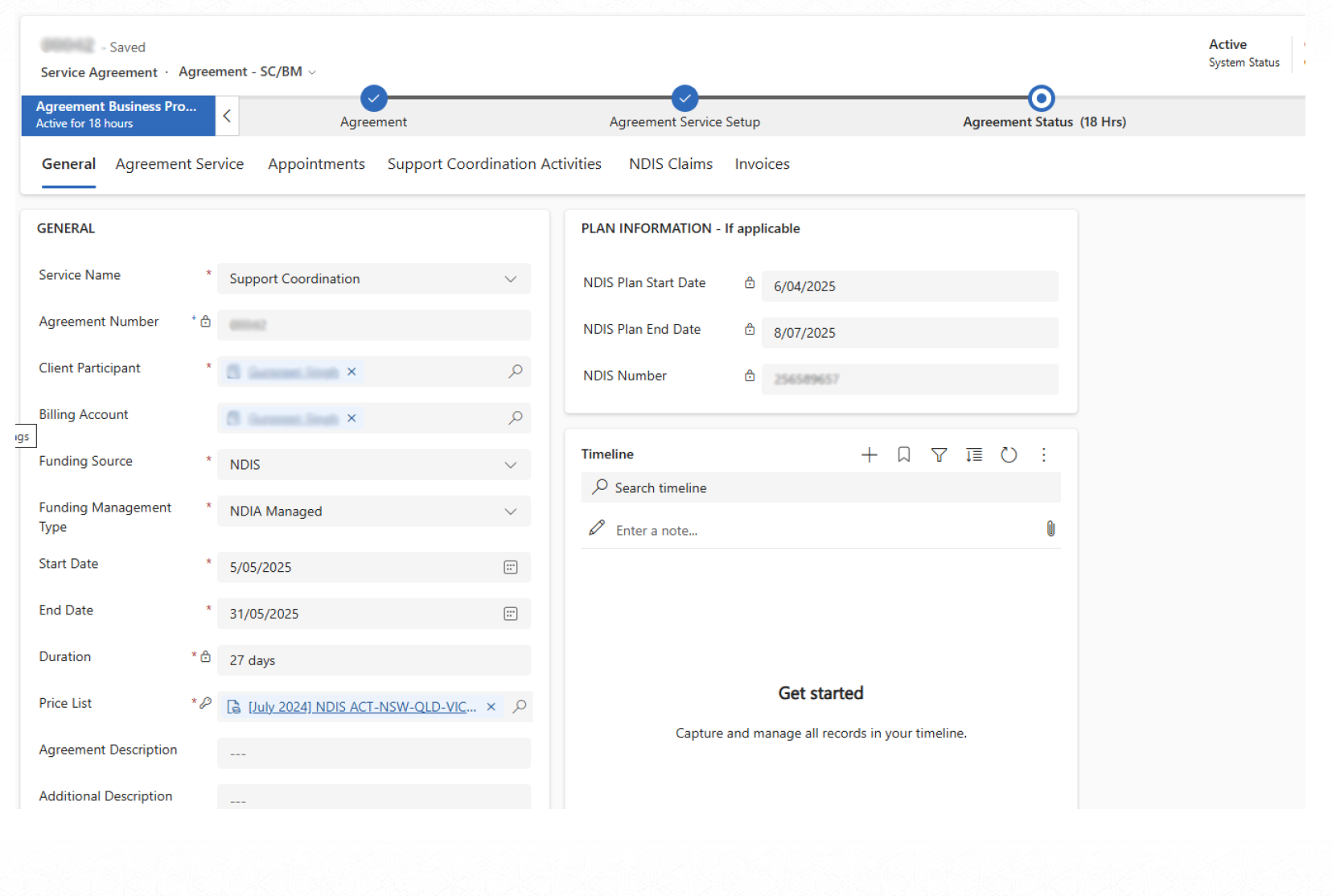Open timeline more options vertical ellipsis
Image resolution: width=1332 pixels, height=896 pixels.
click(1044, 455)
